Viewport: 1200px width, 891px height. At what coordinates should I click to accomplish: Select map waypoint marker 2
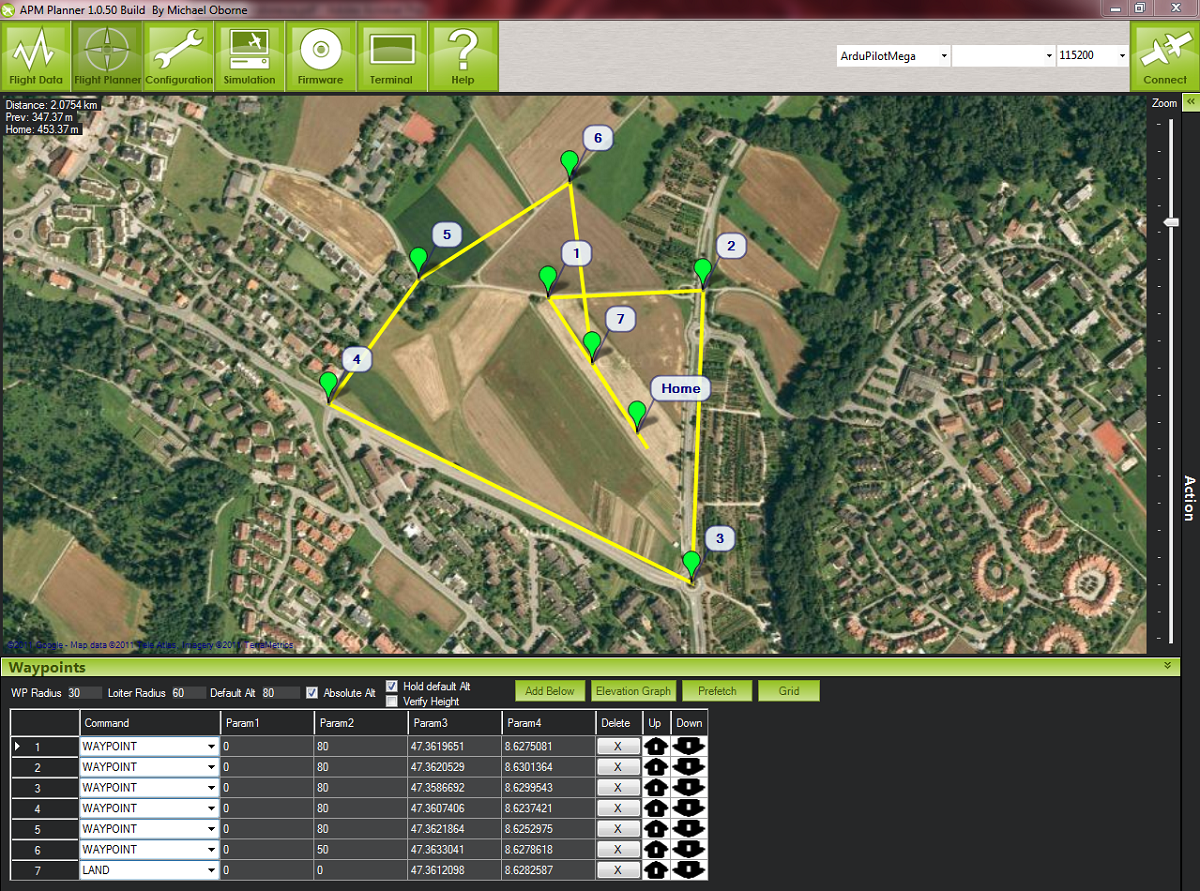(703, 271)
